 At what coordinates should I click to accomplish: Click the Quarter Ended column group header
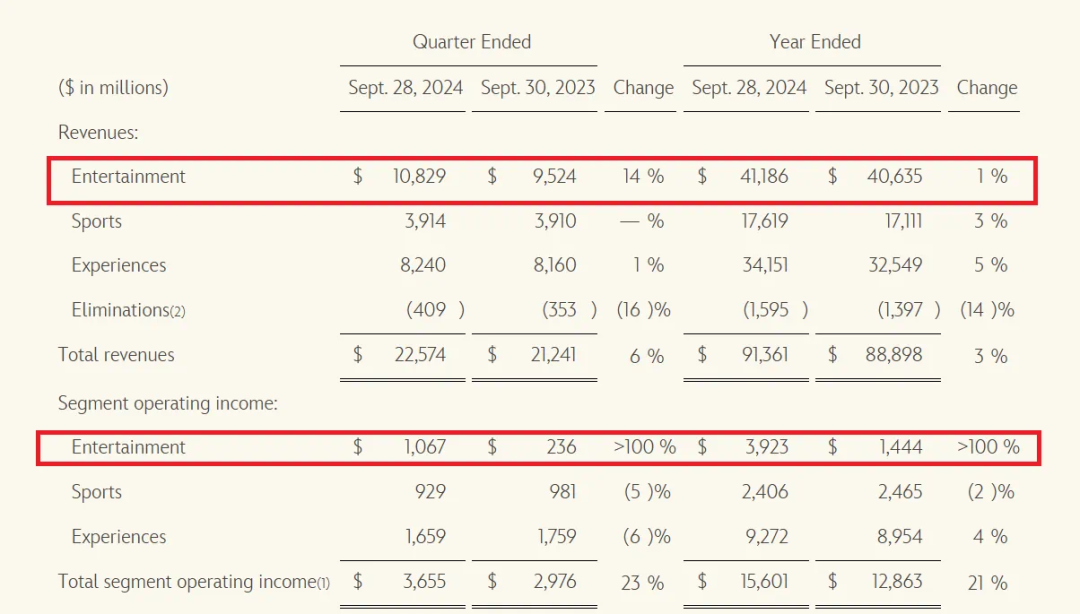pos(471,42)
